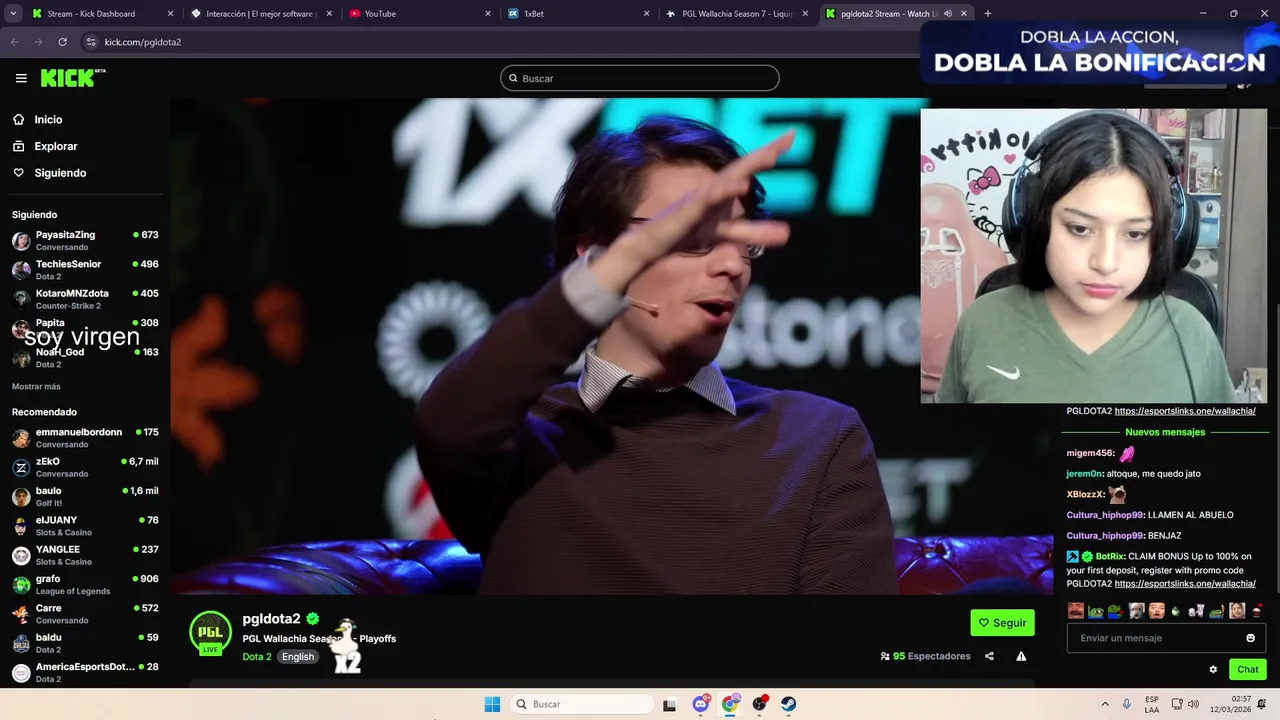Jump to Nuevos mensajes in chat

[x=1165, y=432]
